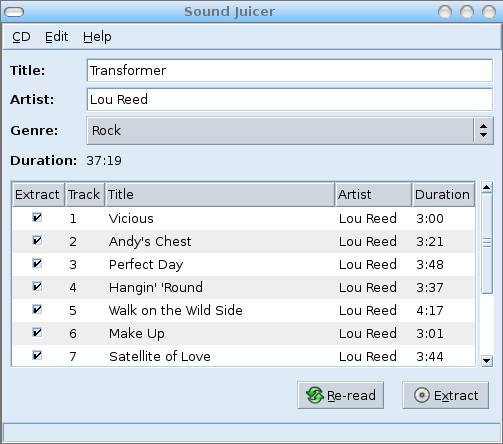Screen dimensions: 503x444
Task: Uncheck extract for Satellite of Love
Action: (37, 356)
